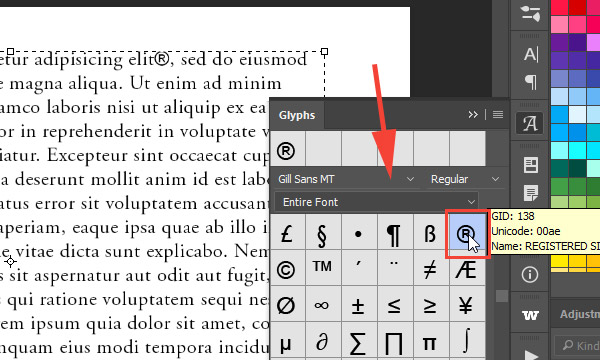Insert the pound sterling glyph
Screen dimensions: 600x360
(x=287, y=233)
